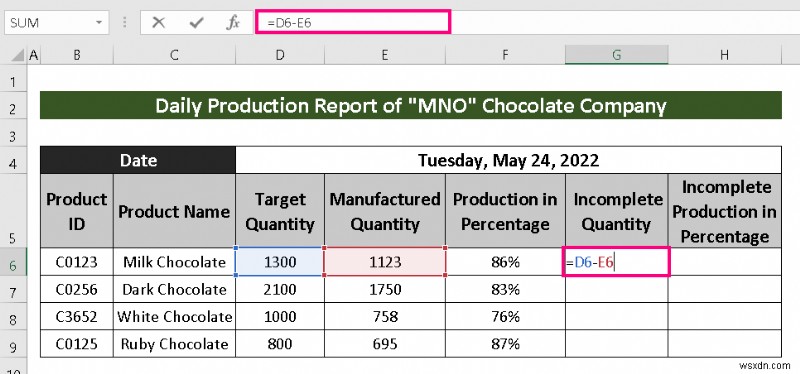Select the 87% percentage cell
This screenshot has width=800, height=374.
tap(505, 344)
